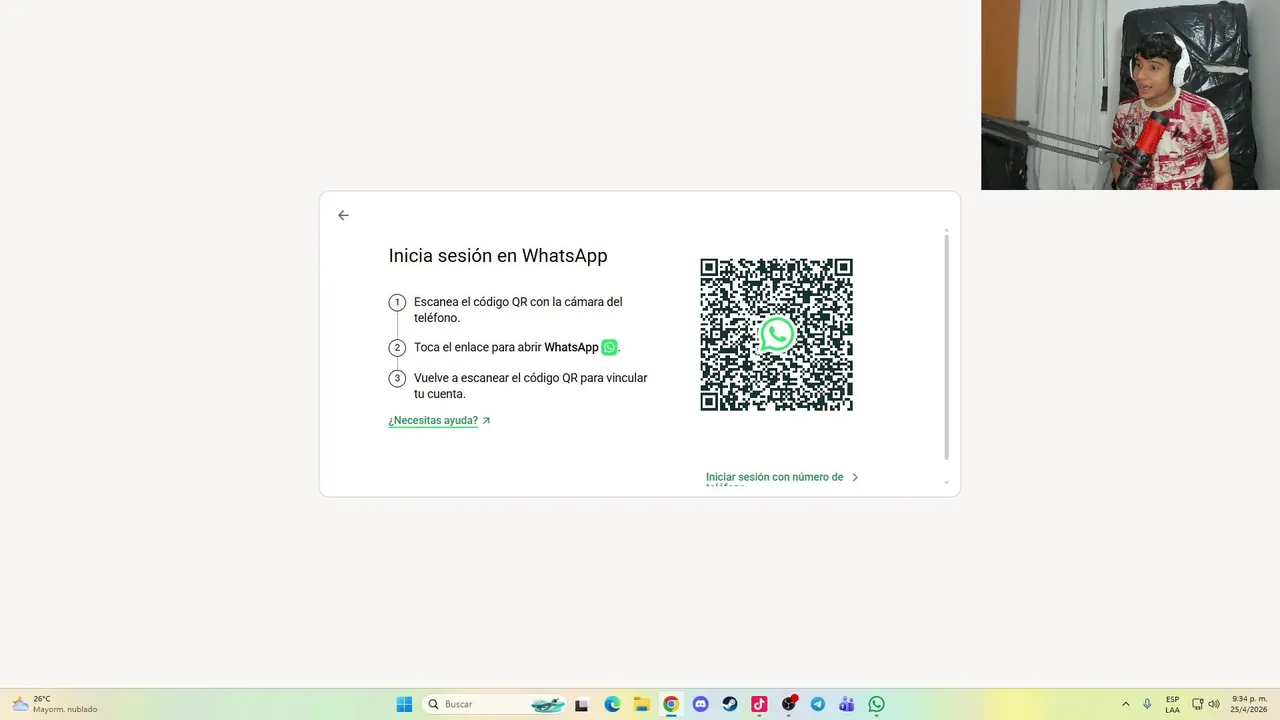Click the chevron next to "Iniciar sesión con número"
Screen dimensions: 1280x720
tap(855, 478)
